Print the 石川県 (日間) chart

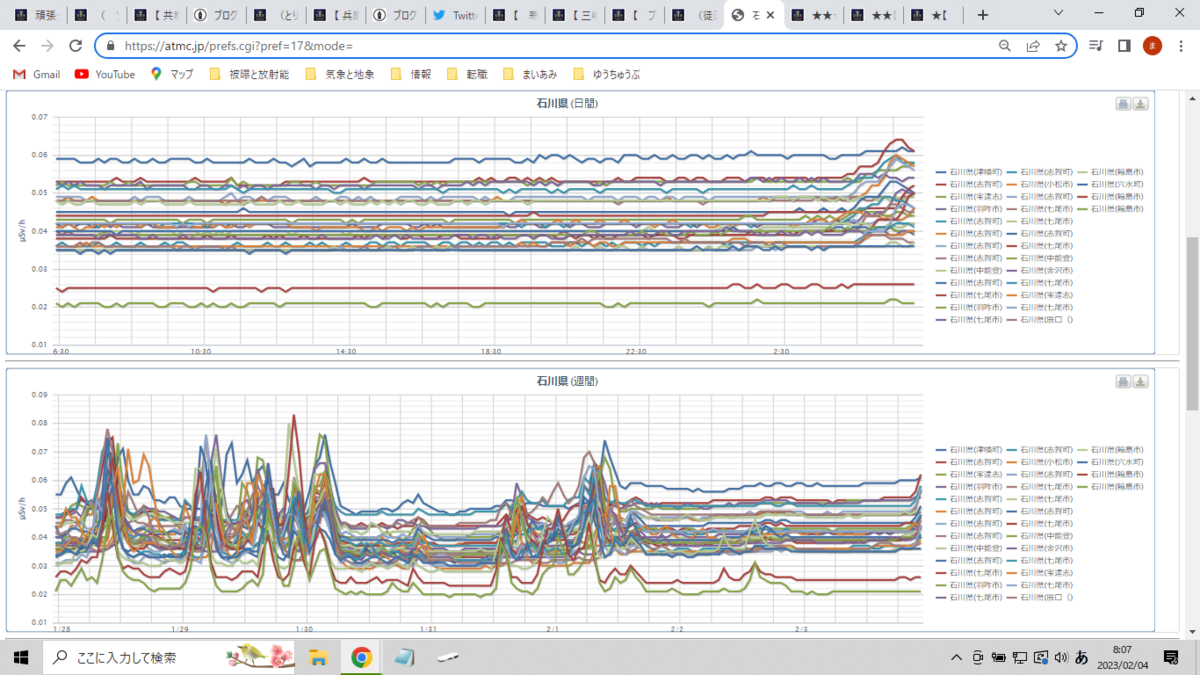click(x=1123, y=104)
